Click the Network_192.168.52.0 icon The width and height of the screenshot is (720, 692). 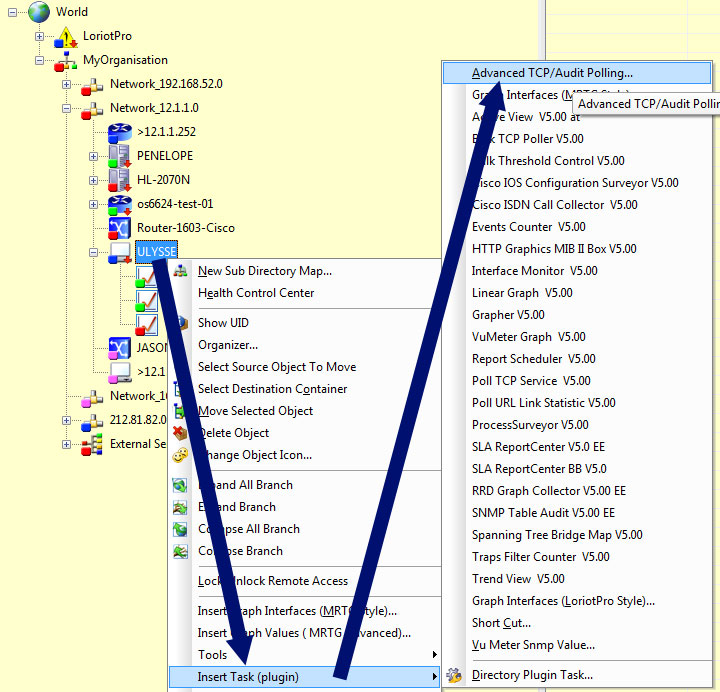point(92,85)
